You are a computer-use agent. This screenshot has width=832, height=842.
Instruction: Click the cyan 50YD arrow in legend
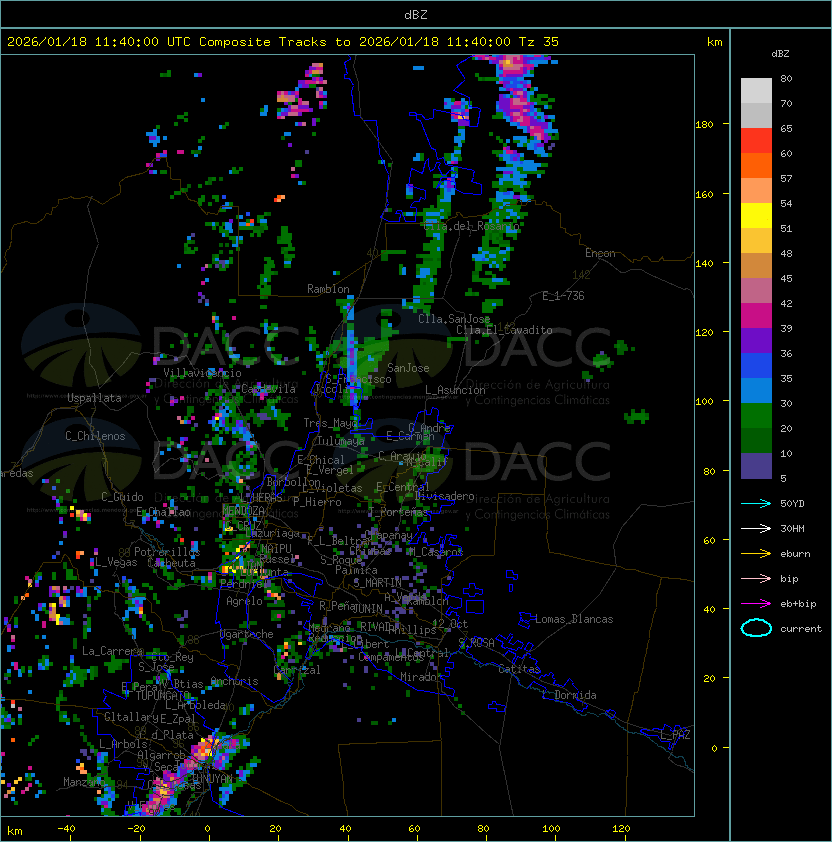pyautogui.click(x=756, y=503)
